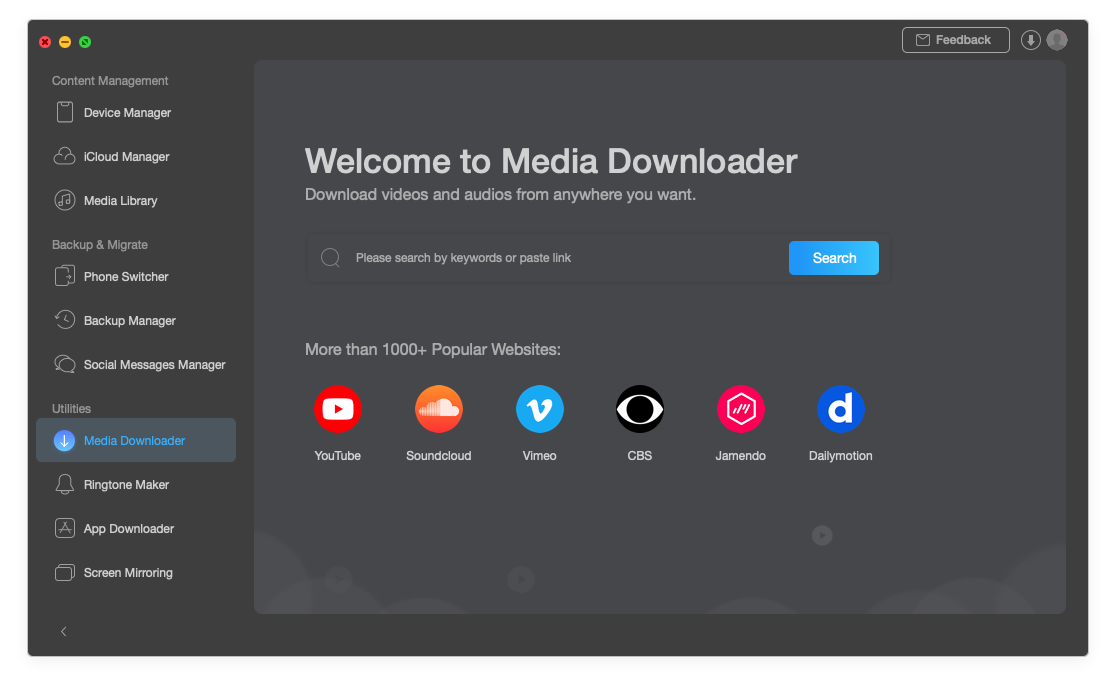The height and width of the screenshot is (676, 1101).
Task: Open Social Messages Manager
Action: coord(154,365)
